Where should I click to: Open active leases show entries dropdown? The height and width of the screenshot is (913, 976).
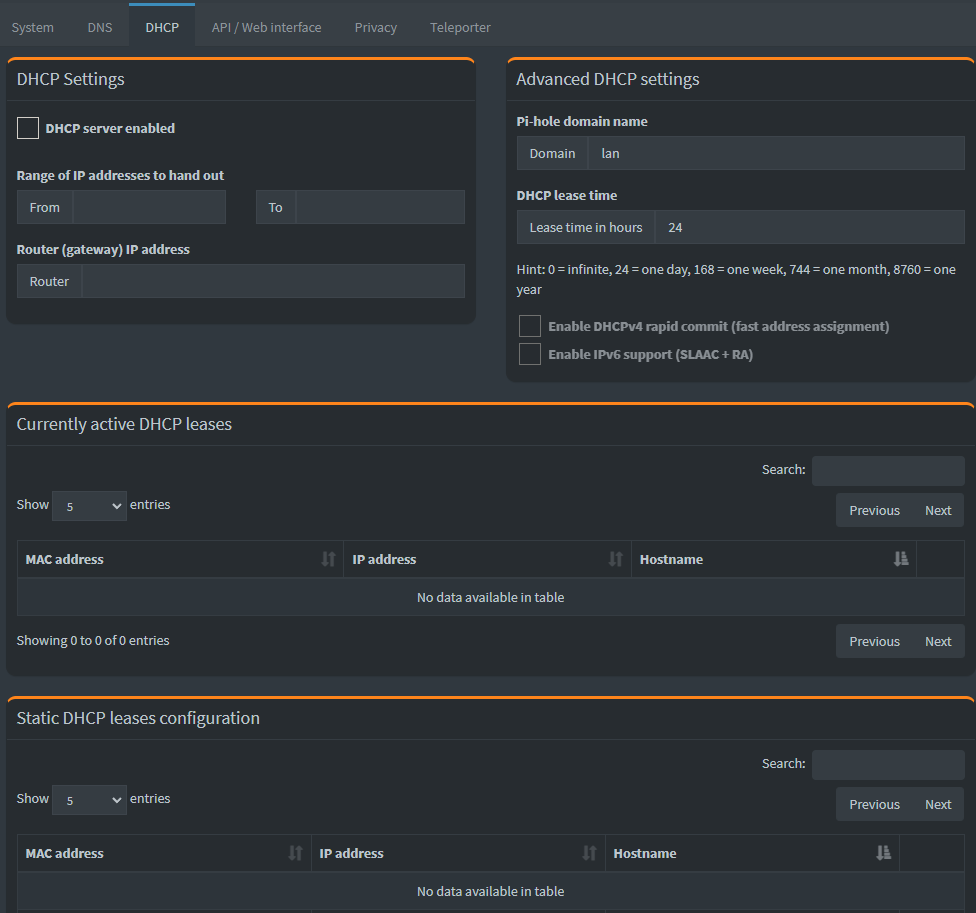point(89,506)
